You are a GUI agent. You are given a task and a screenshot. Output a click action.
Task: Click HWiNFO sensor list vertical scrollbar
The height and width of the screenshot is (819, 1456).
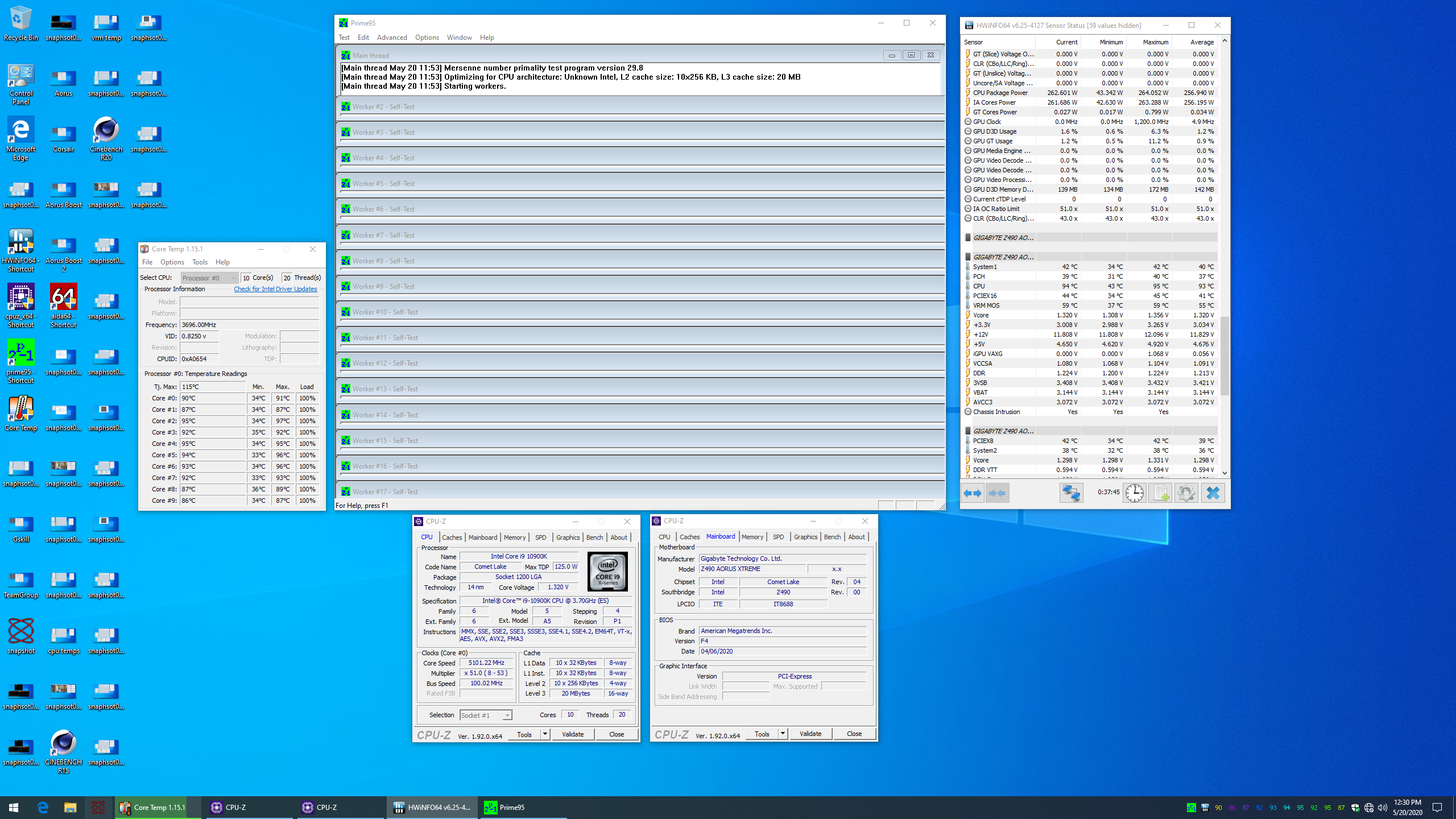[1225, 355]
